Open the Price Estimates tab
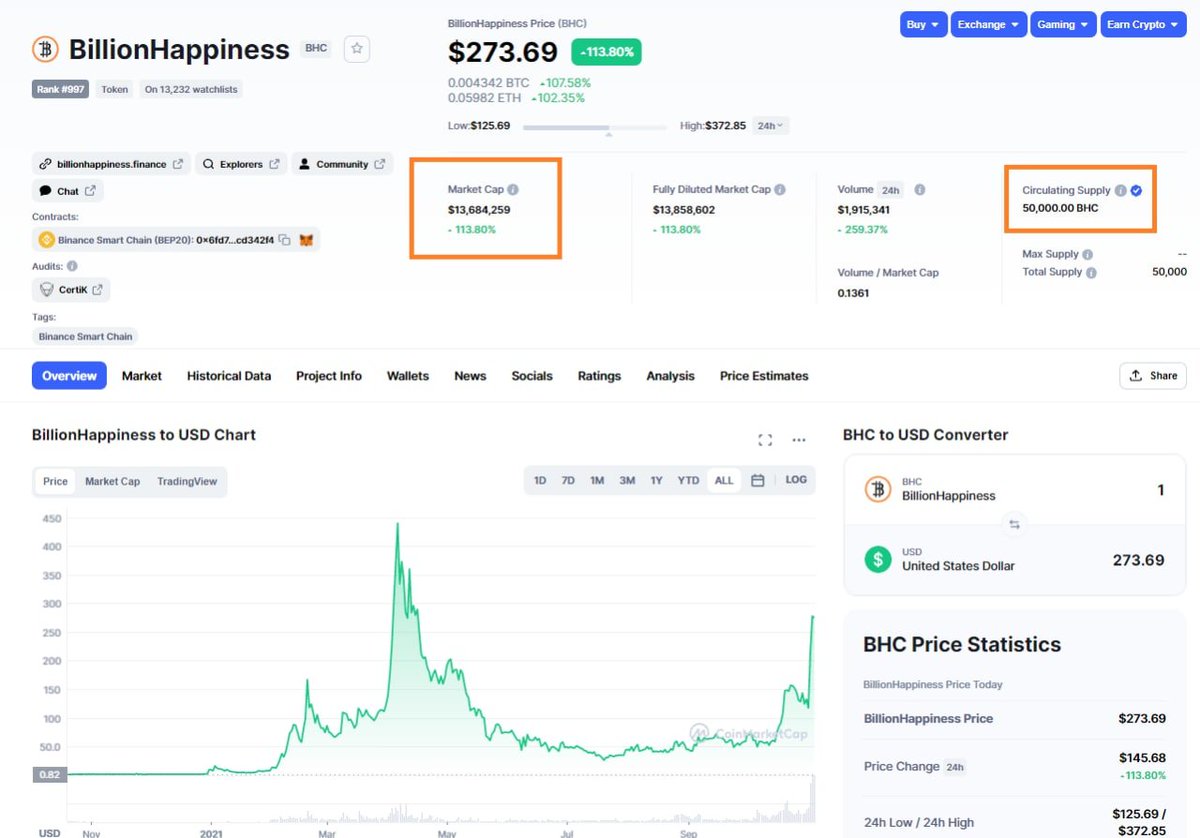 764,376
